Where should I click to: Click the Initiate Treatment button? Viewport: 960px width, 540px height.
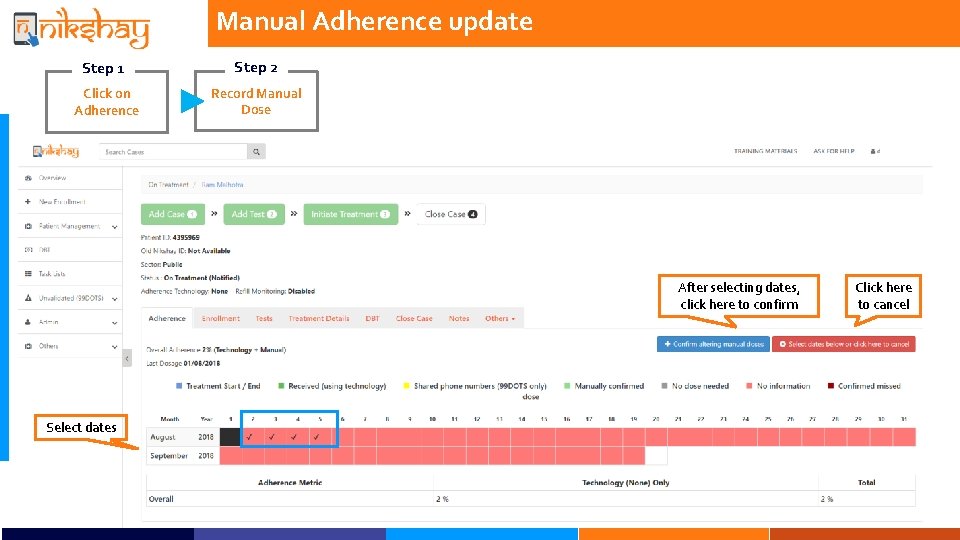pos(350,214)
